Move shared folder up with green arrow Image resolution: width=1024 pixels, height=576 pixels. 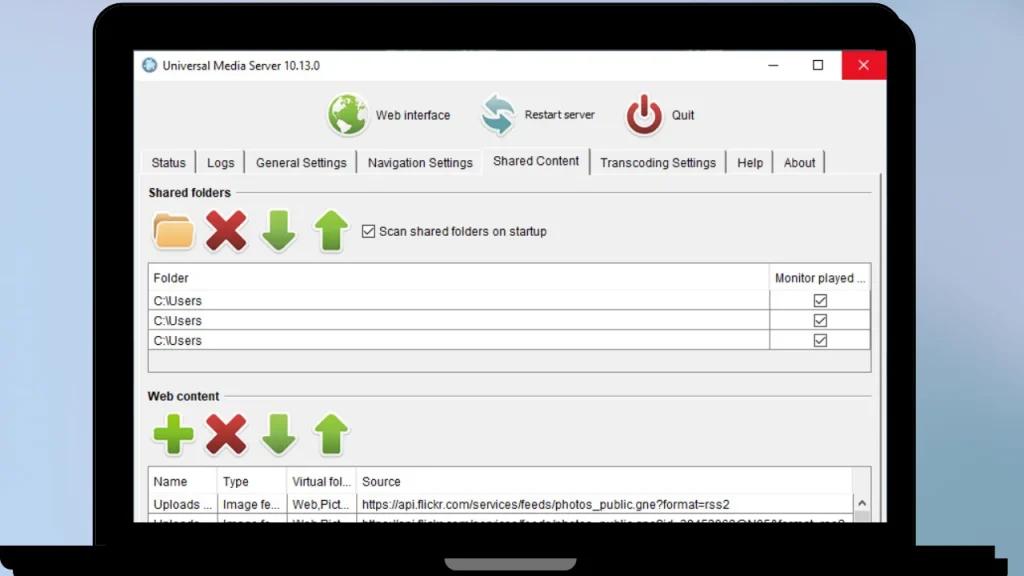pos(331,231)
